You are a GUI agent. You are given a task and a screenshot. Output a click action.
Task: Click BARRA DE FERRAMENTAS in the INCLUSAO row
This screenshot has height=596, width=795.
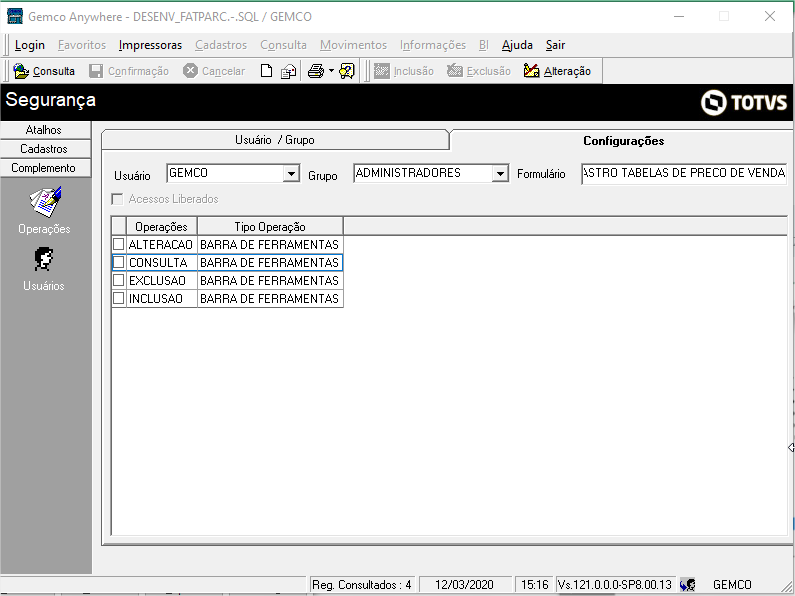pos(270,299)
